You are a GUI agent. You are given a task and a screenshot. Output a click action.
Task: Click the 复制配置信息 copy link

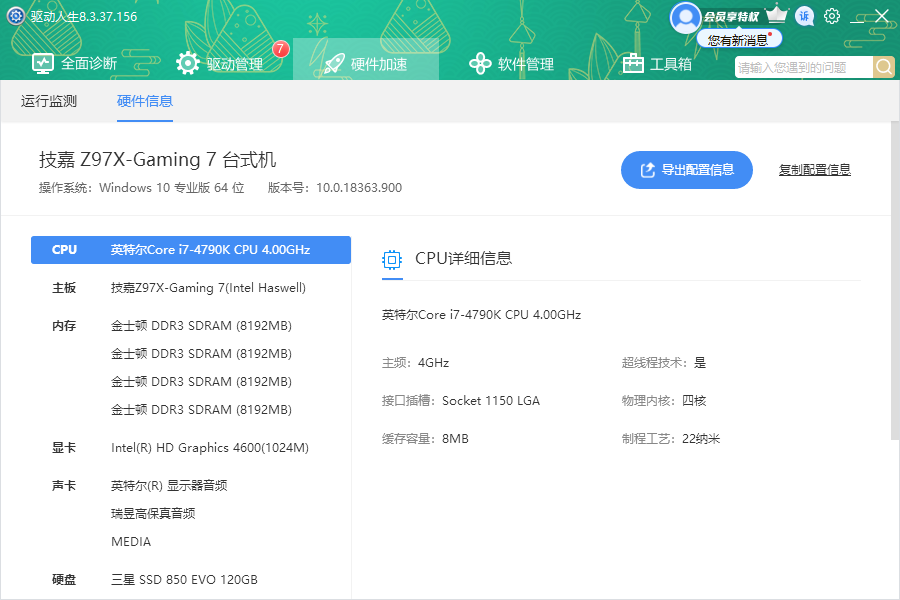pyautogui.click(x=814, y=170)
